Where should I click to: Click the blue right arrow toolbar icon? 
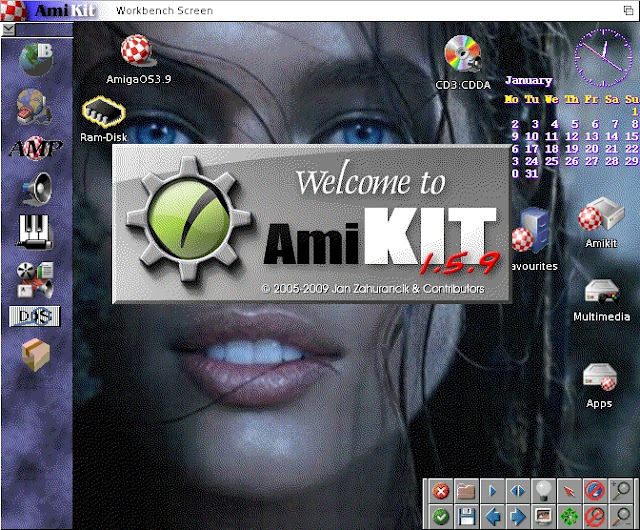pos(518,517)
